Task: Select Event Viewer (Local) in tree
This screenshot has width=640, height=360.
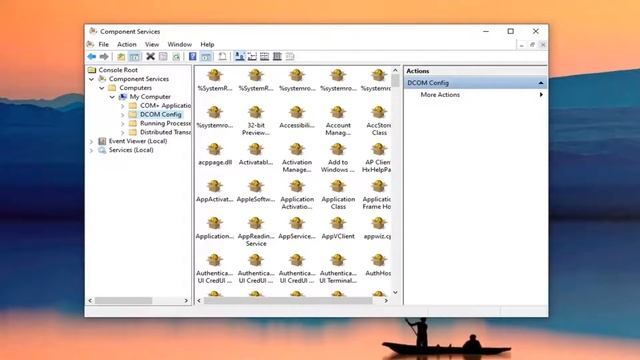Action: (x=138, y=141)
